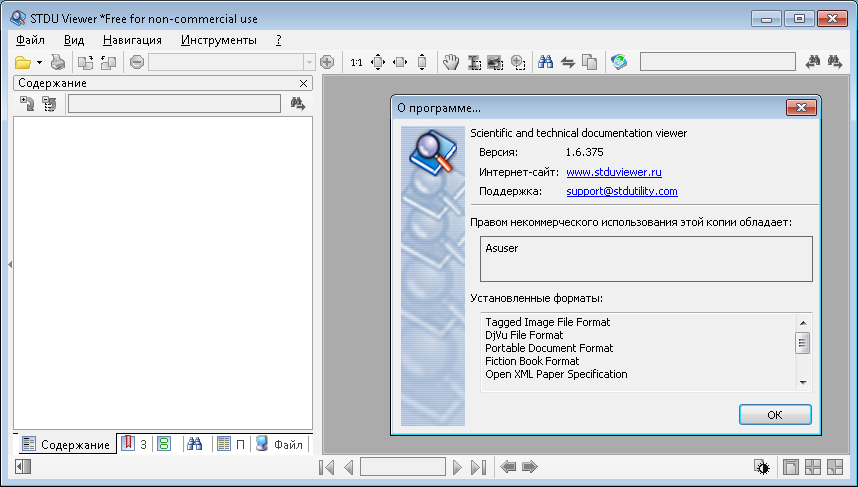
Task: Fit whole page to window icon
Action: (378, 62)
